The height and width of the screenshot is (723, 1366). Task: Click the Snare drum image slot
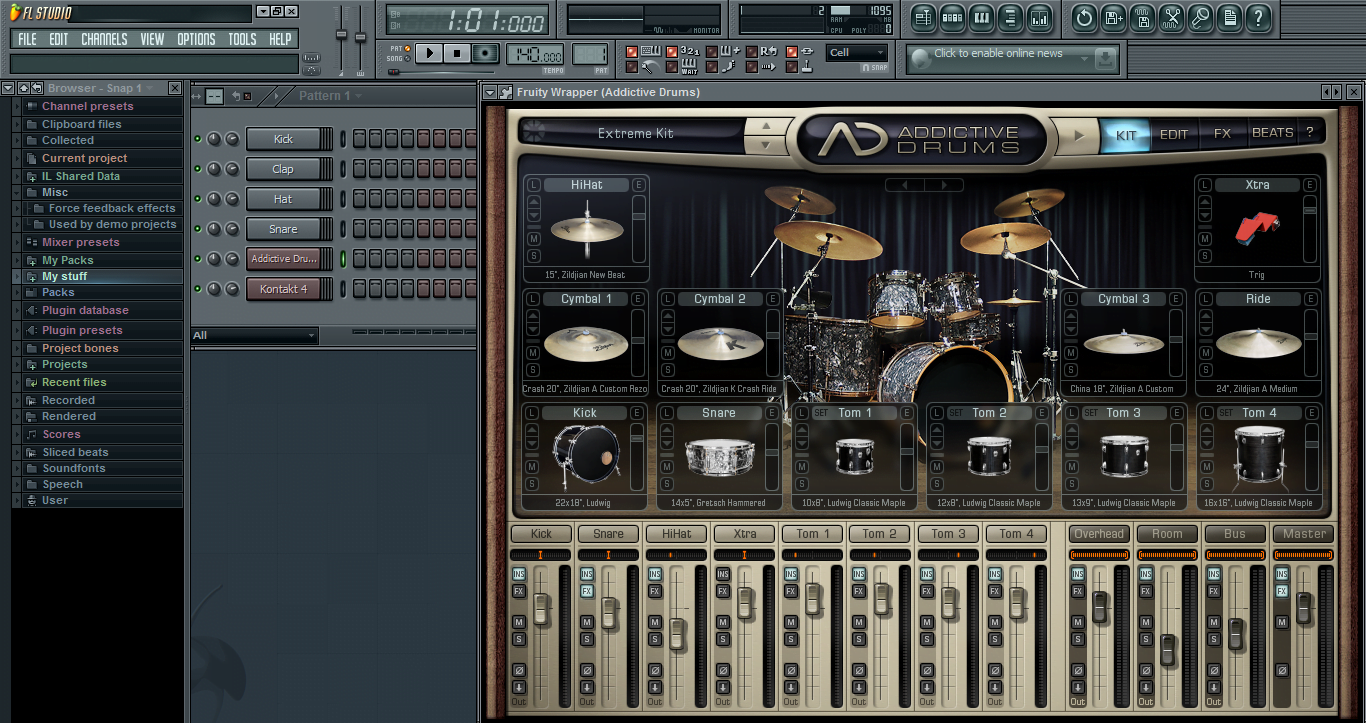coord(718,457)
